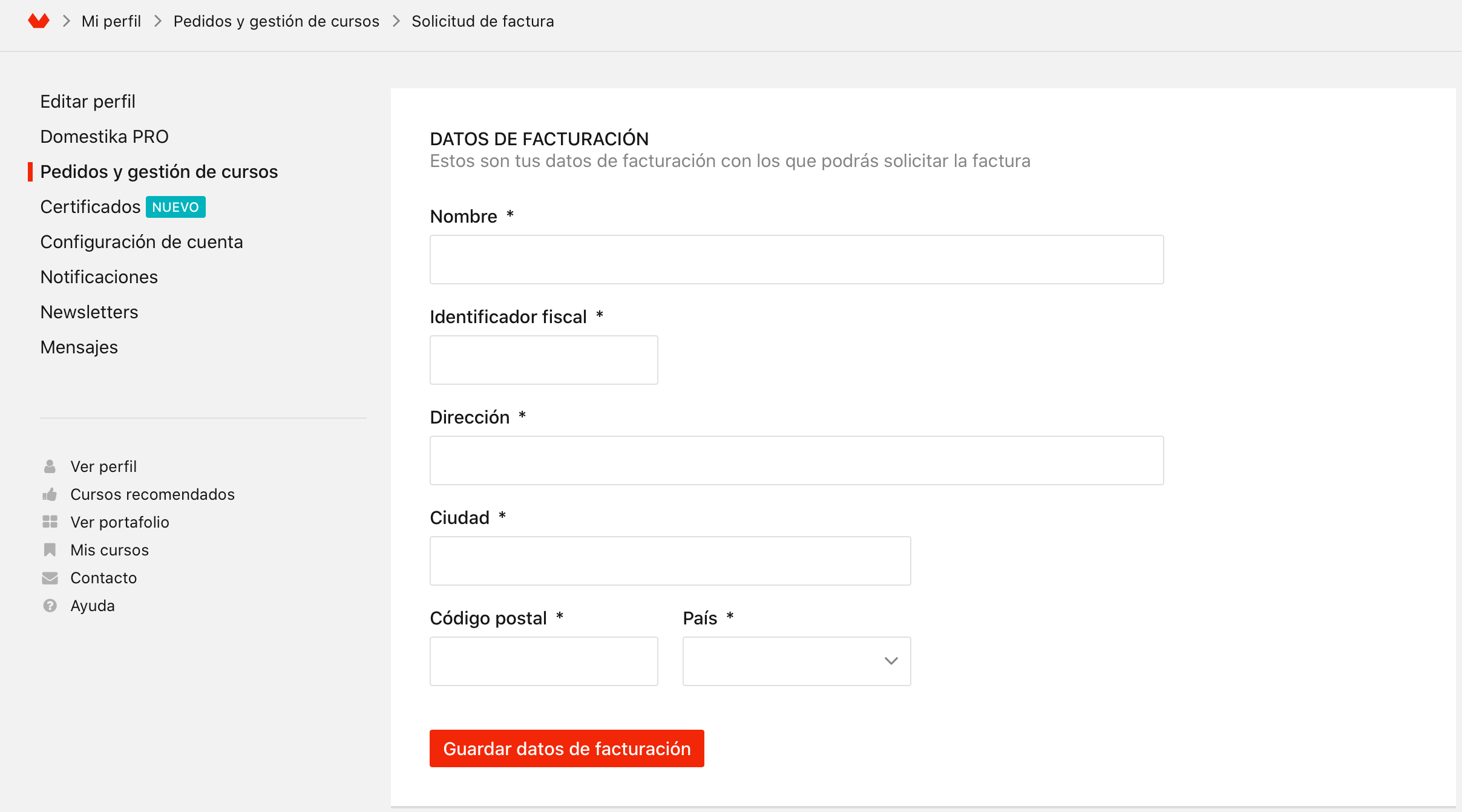
Task: Select Domestika PRO menu item
Action: [x=105, y=137]
